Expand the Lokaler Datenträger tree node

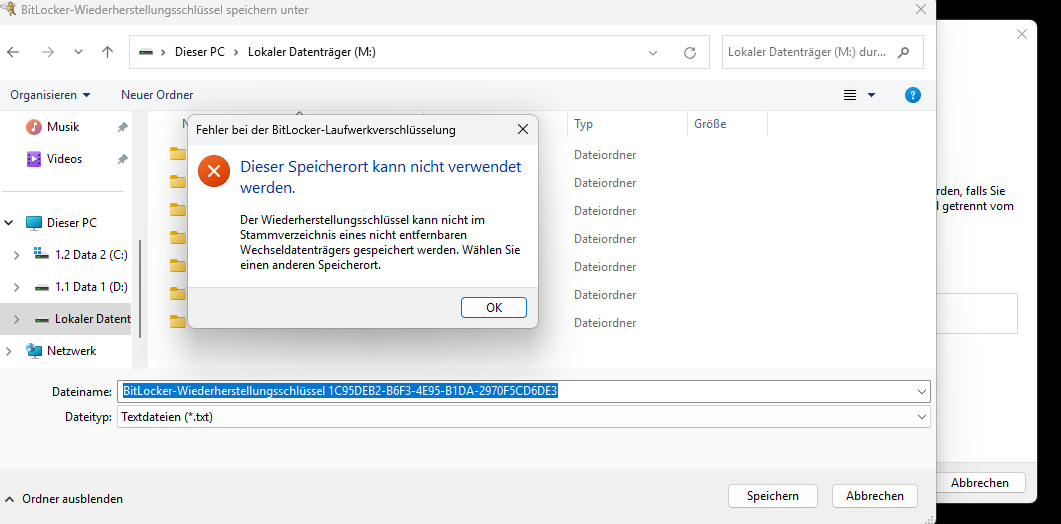click(x=17, y=319)
